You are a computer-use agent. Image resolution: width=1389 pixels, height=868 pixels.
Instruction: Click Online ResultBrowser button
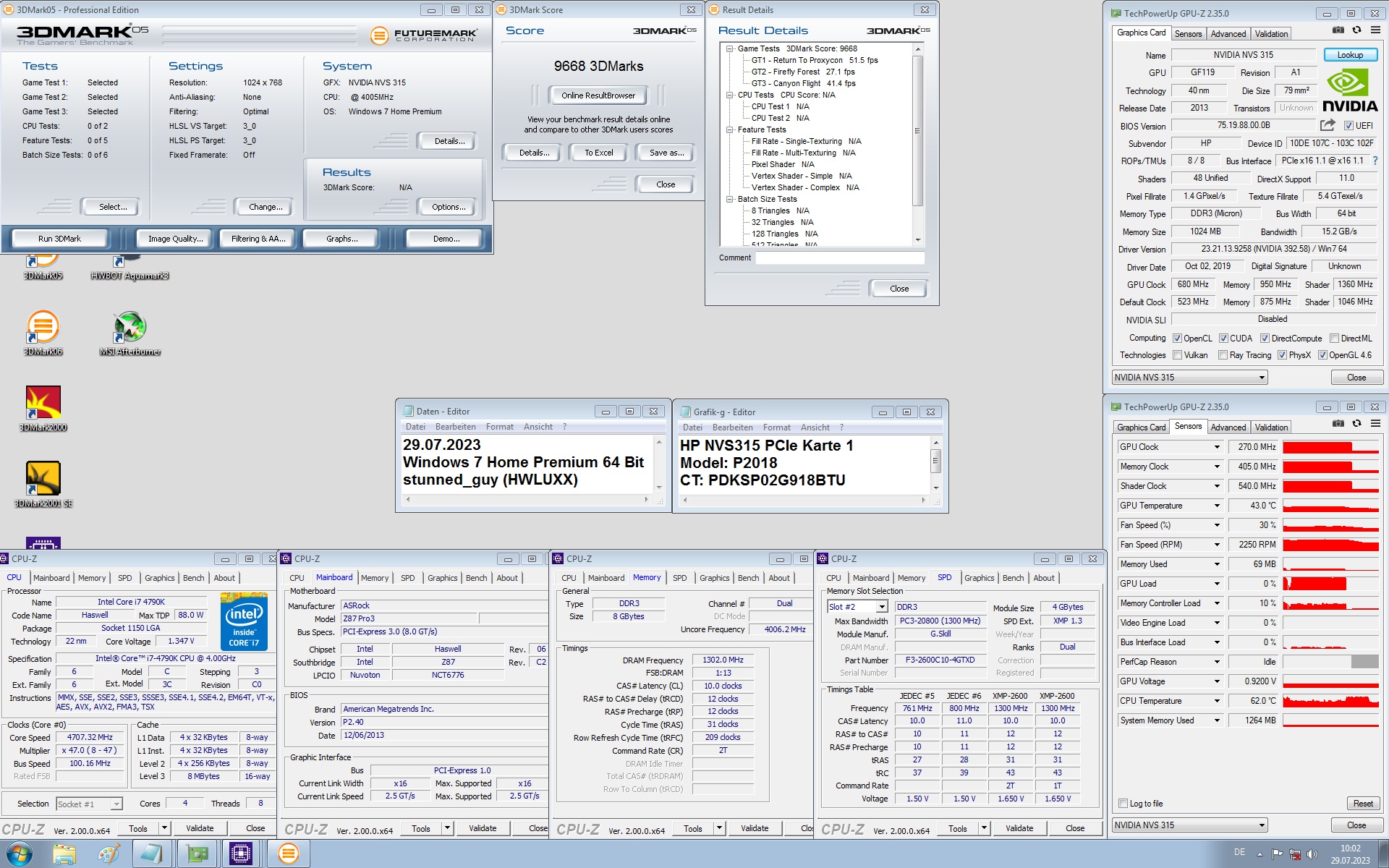[x=598, y=95]
